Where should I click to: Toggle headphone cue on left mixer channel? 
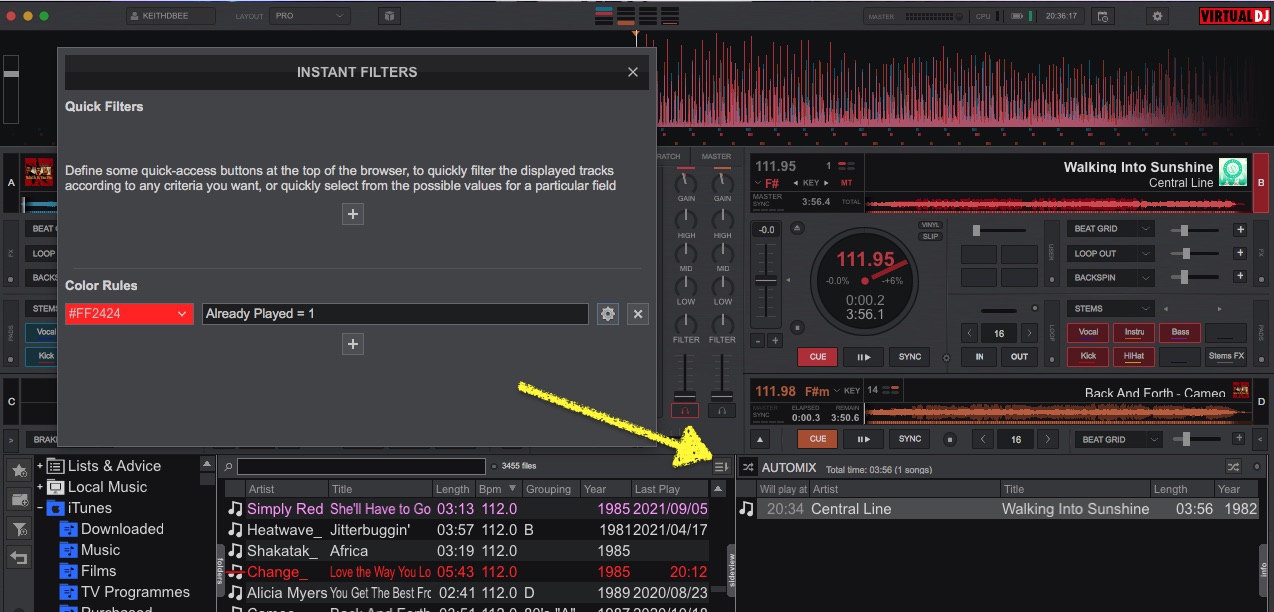[685, 410]
